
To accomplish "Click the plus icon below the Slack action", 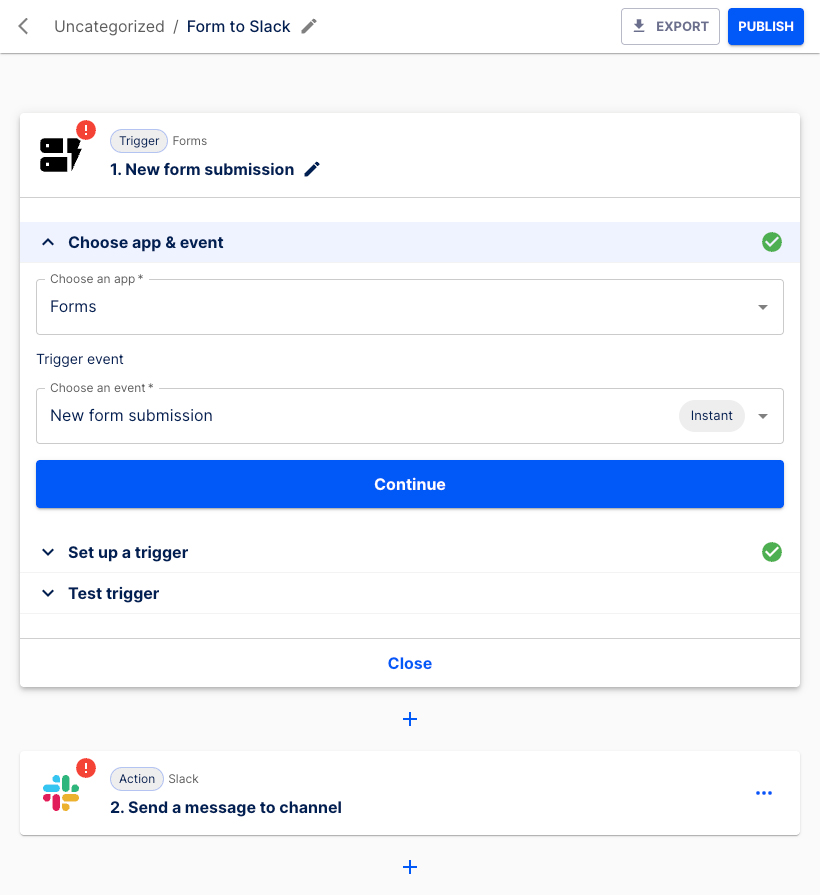I will pyautogui.click(x=410, y=867).
